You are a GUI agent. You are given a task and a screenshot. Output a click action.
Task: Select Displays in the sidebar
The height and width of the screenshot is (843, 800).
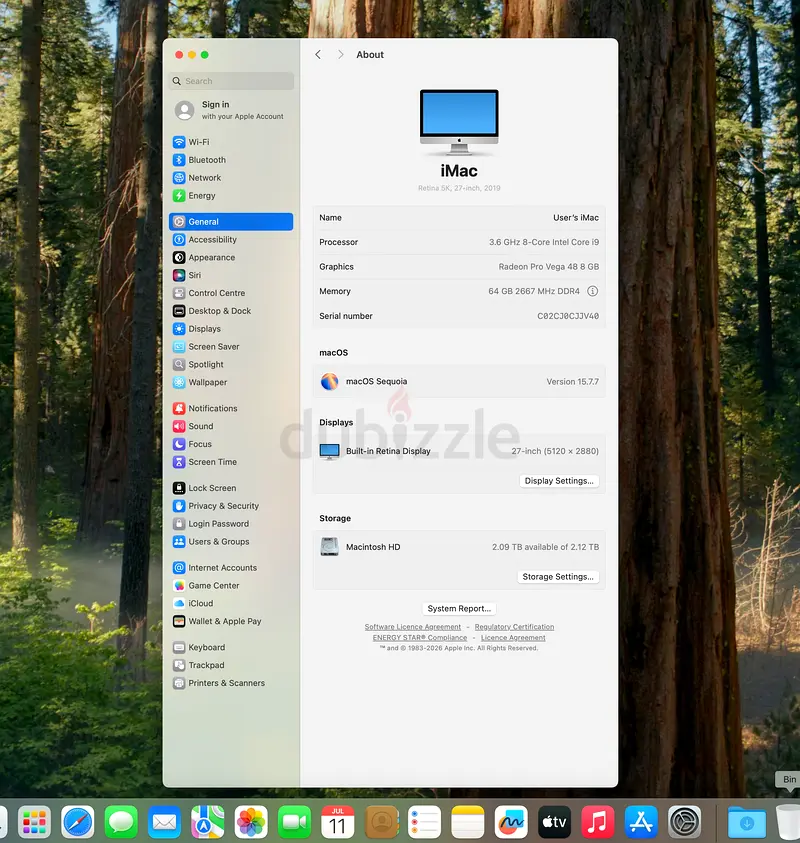pos(231,328)
